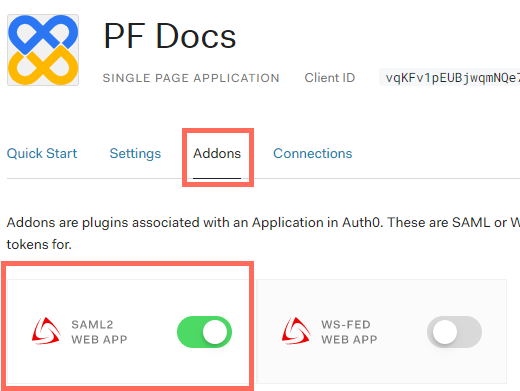Click the Client ID label
This screenshot has height=391, width=520.
click(330, 78)
